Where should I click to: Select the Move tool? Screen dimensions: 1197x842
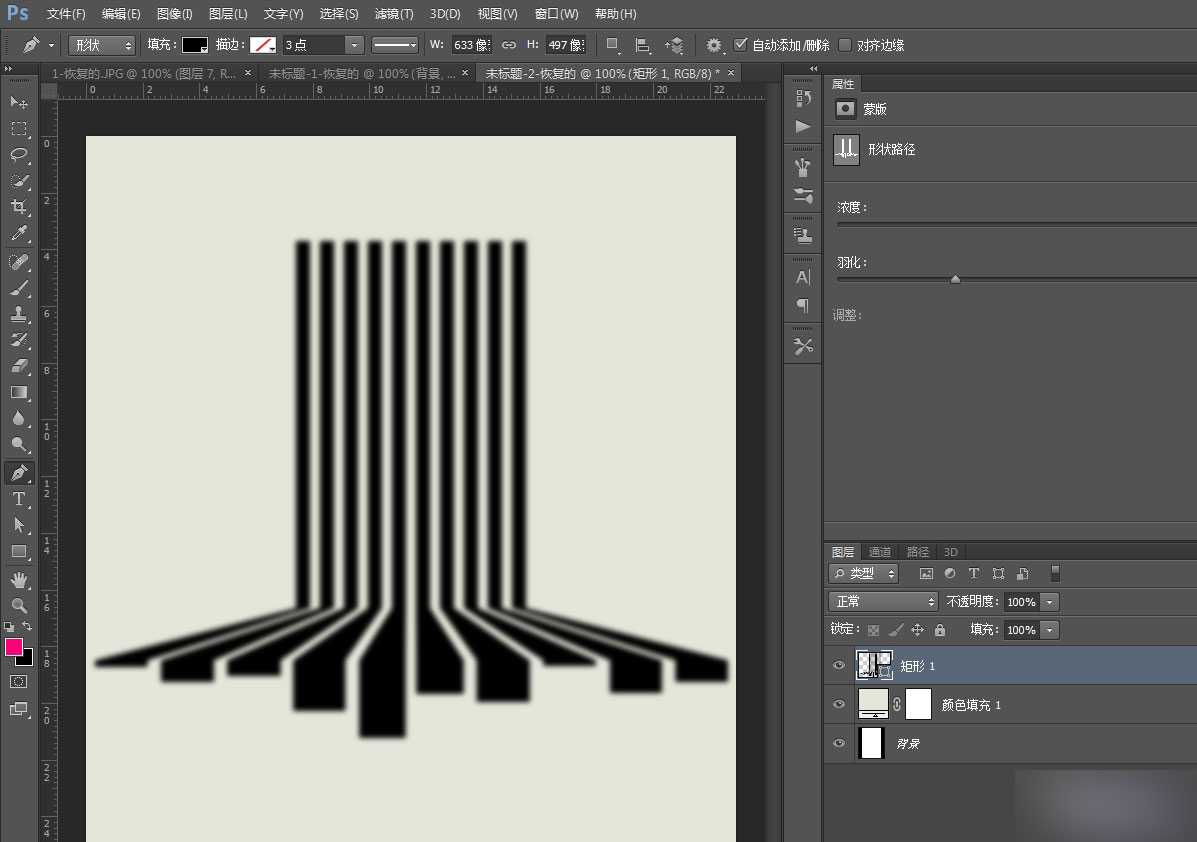point(19,103)
